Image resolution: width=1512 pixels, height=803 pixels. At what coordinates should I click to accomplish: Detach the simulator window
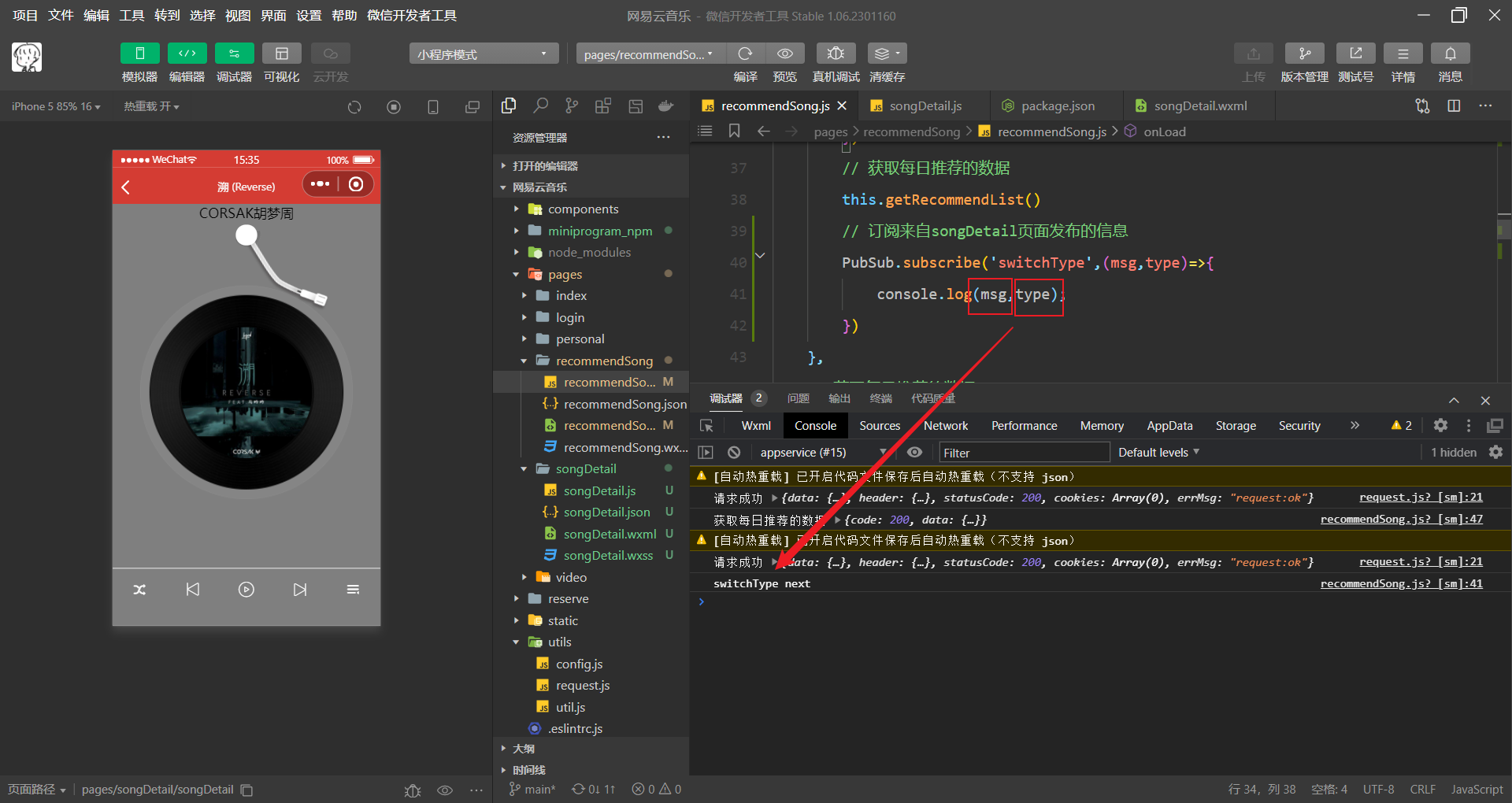tap(472, 106)
